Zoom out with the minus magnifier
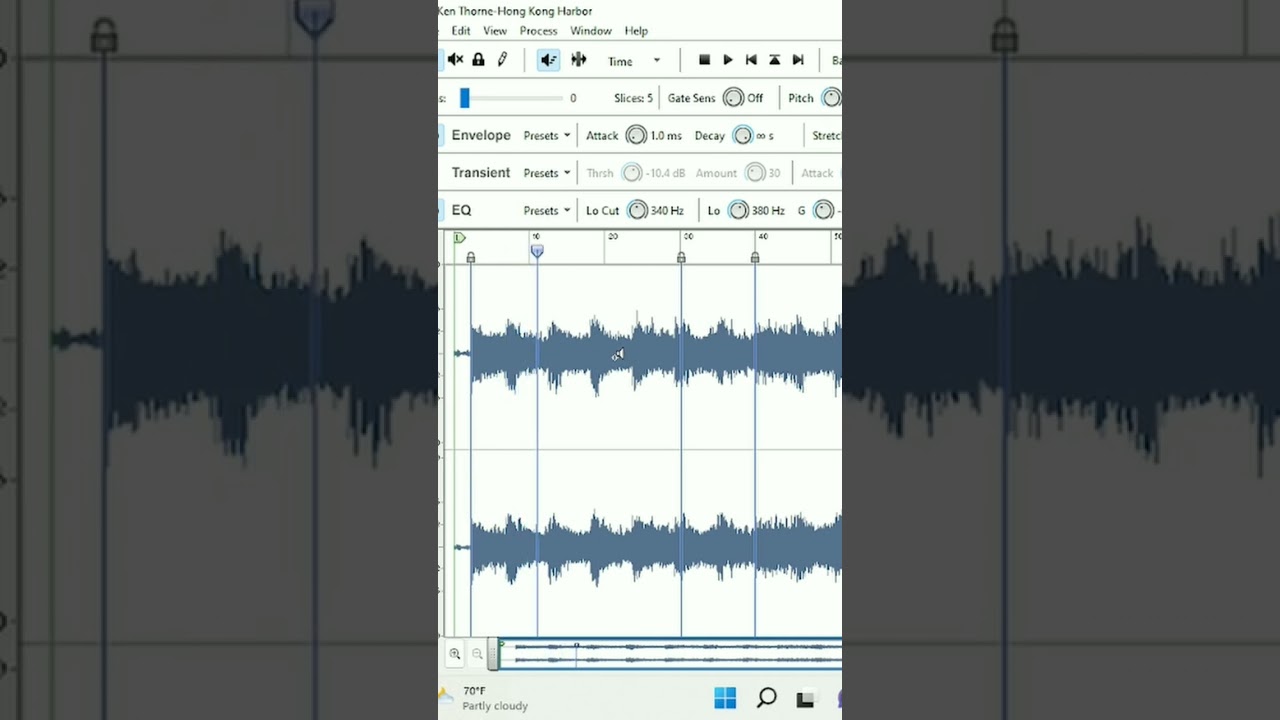The width and height of the screenshot is (1280, 720). tap(477, 654)
